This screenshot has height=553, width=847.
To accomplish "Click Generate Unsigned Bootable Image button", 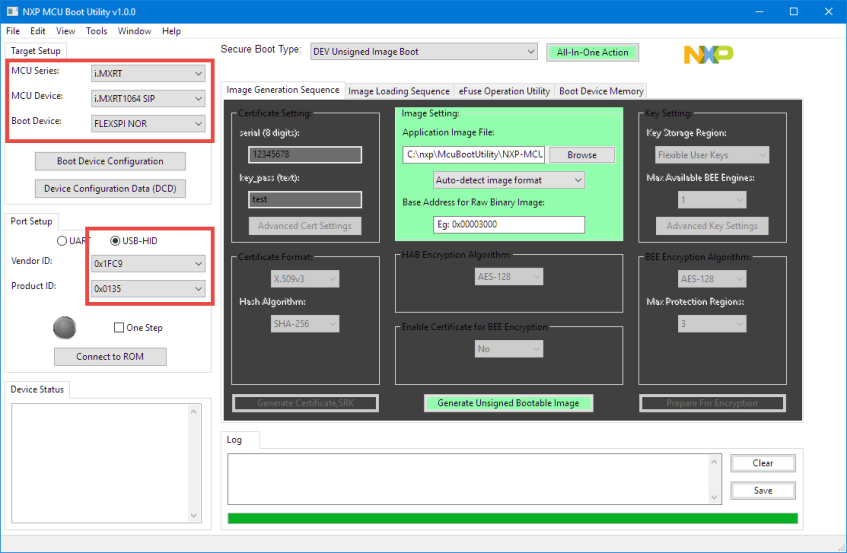I will 508,403.
